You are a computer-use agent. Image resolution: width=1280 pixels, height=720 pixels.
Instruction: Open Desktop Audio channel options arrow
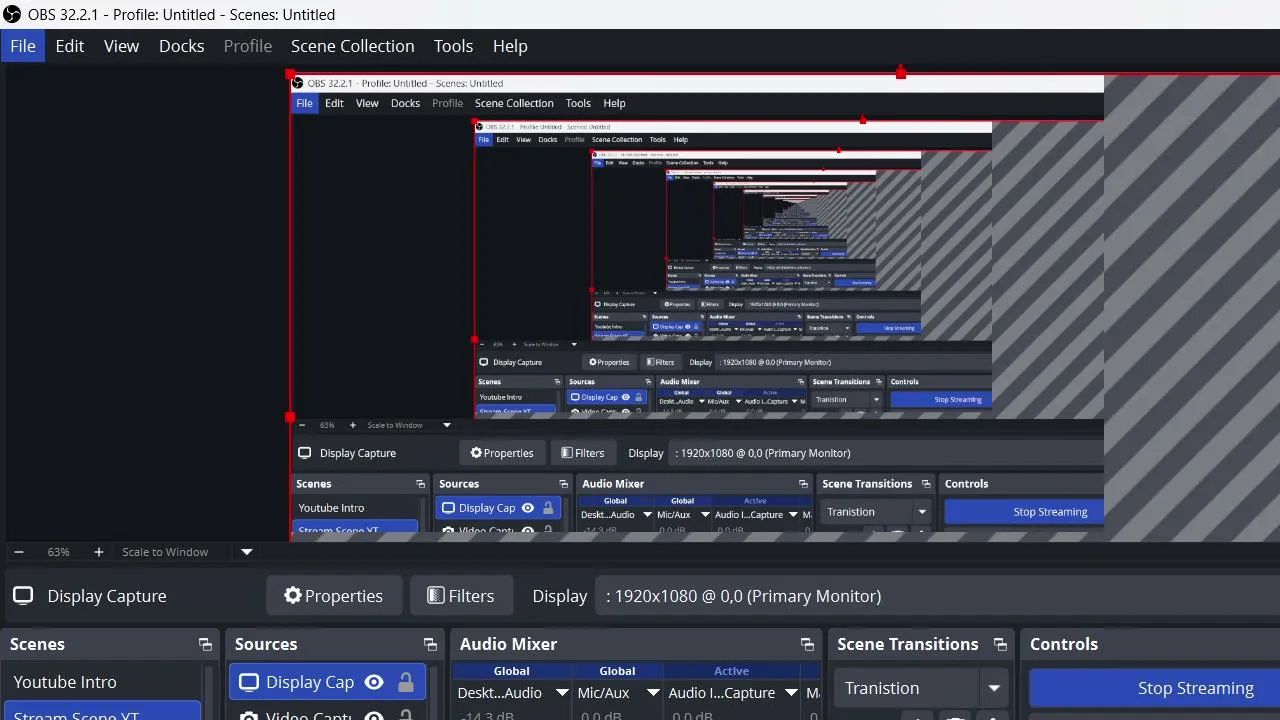[x=562, y=692]
